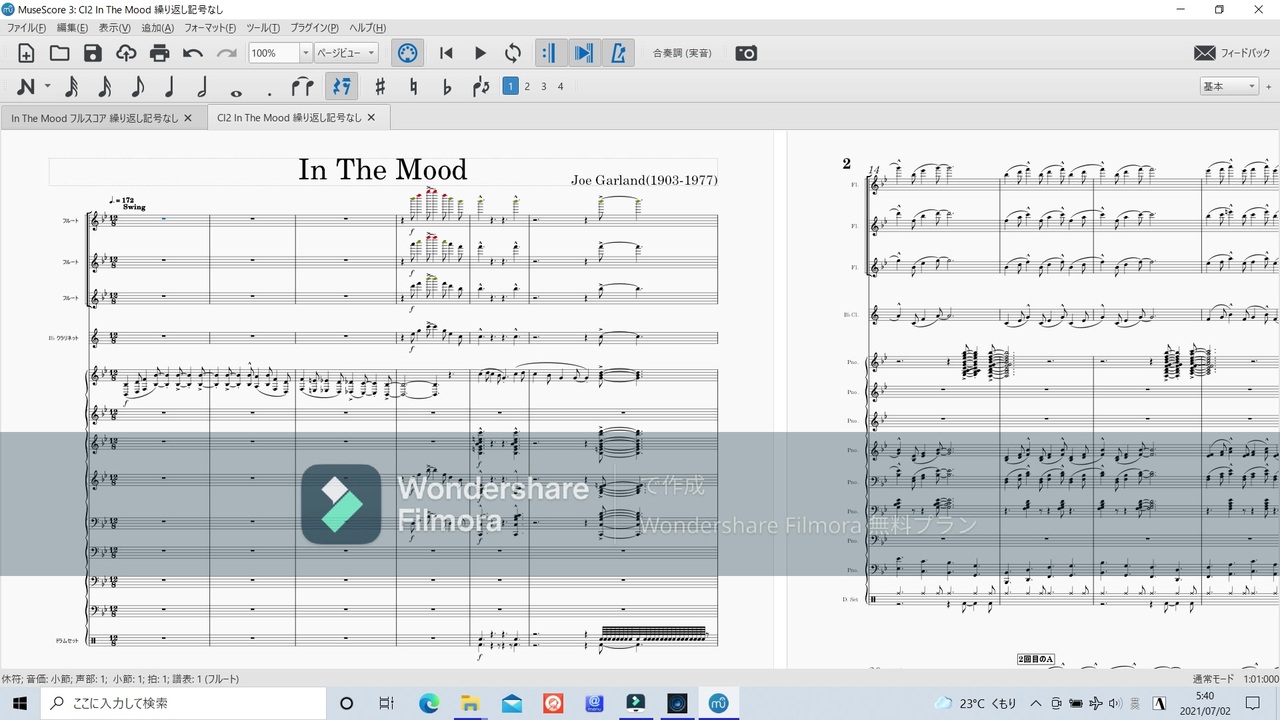The width and height of the screenshot is (1280, 720).
Task: Toggle MIDI input button
Action: (407, 53)
